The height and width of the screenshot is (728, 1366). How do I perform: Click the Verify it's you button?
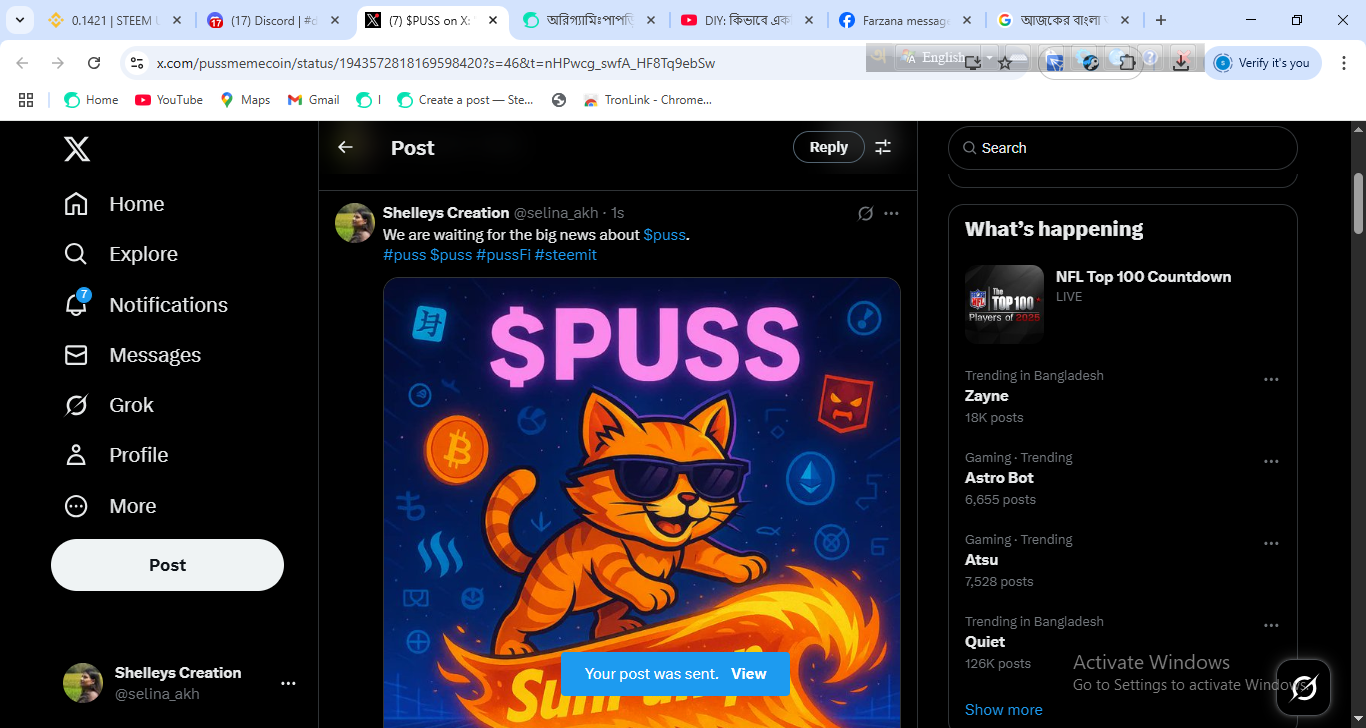tap(1263, 62)
